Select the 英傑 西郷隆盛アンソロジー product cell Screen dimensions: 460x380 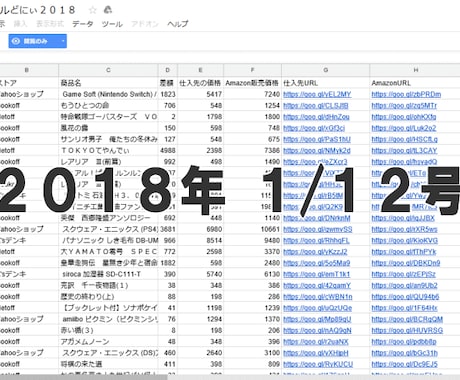pos(108,218)
